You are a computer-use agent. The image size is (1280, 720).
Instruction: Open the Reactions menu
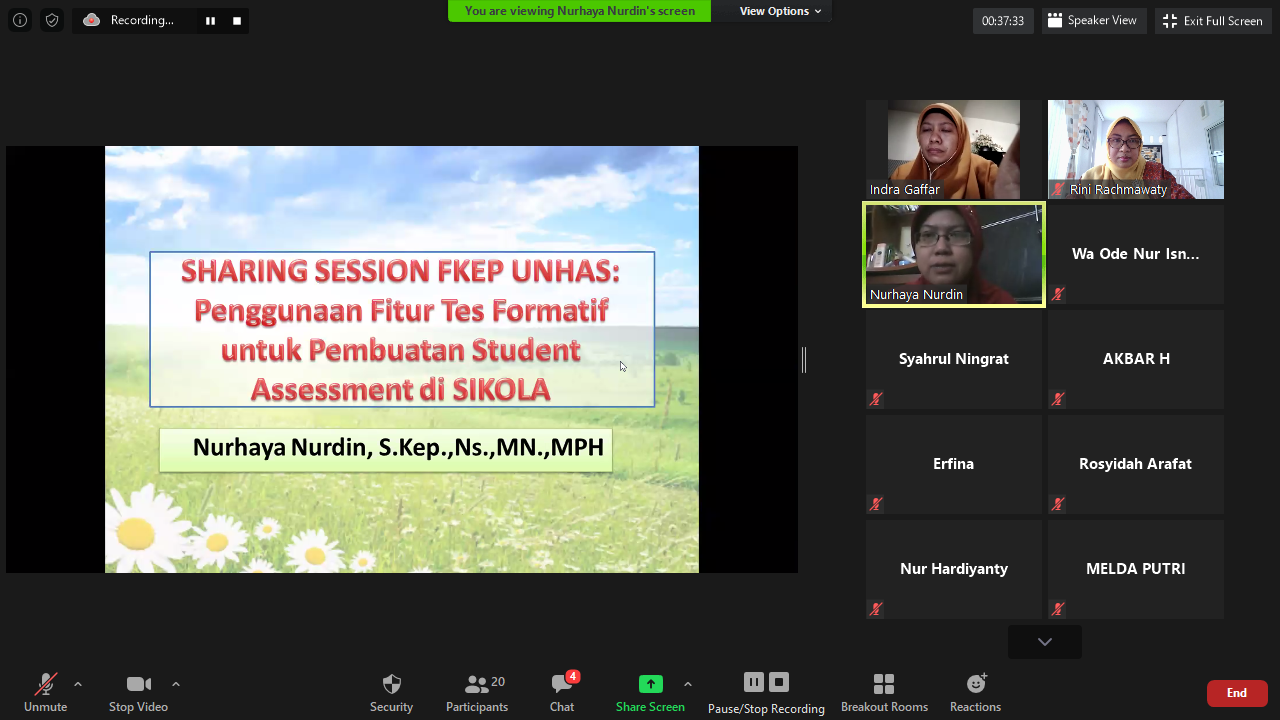[x=975, y=692]
